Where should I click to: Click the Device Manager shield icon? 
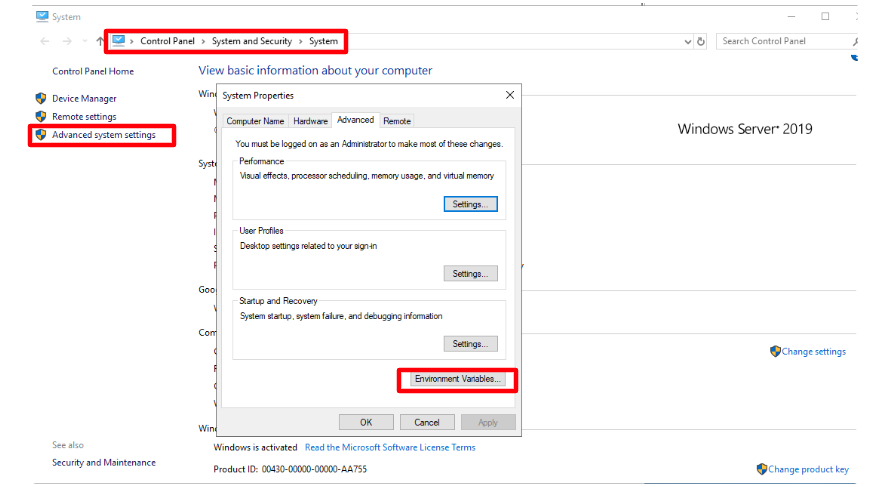(x=41, y=99)
